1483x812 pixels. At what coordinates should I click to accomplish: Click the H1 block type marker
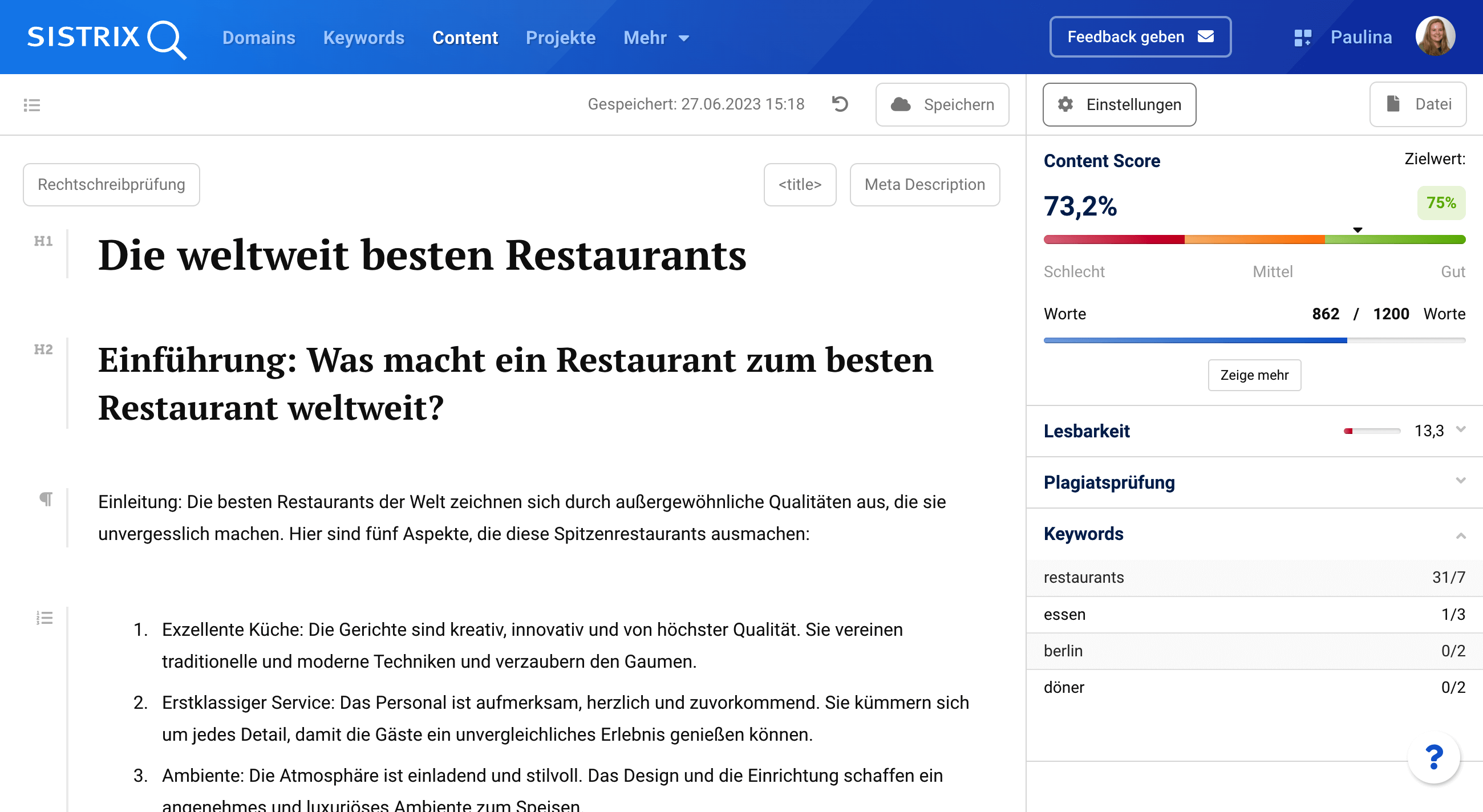click(x=43, y=241)
